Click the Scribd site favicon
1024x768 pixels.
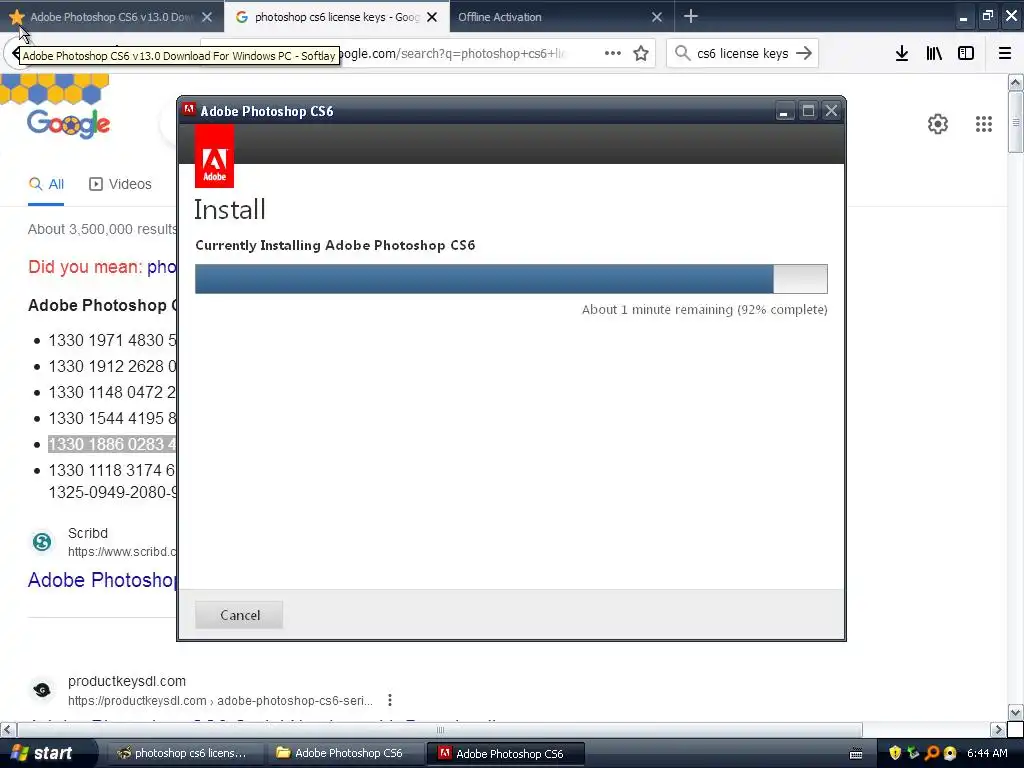click(x=42, y=541)
